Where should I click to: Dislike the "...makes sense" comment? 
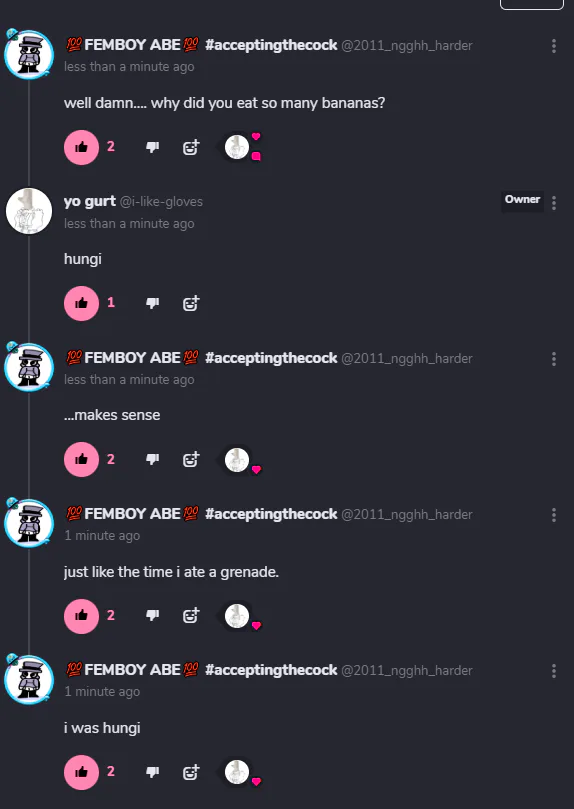(x=152, y=459)
